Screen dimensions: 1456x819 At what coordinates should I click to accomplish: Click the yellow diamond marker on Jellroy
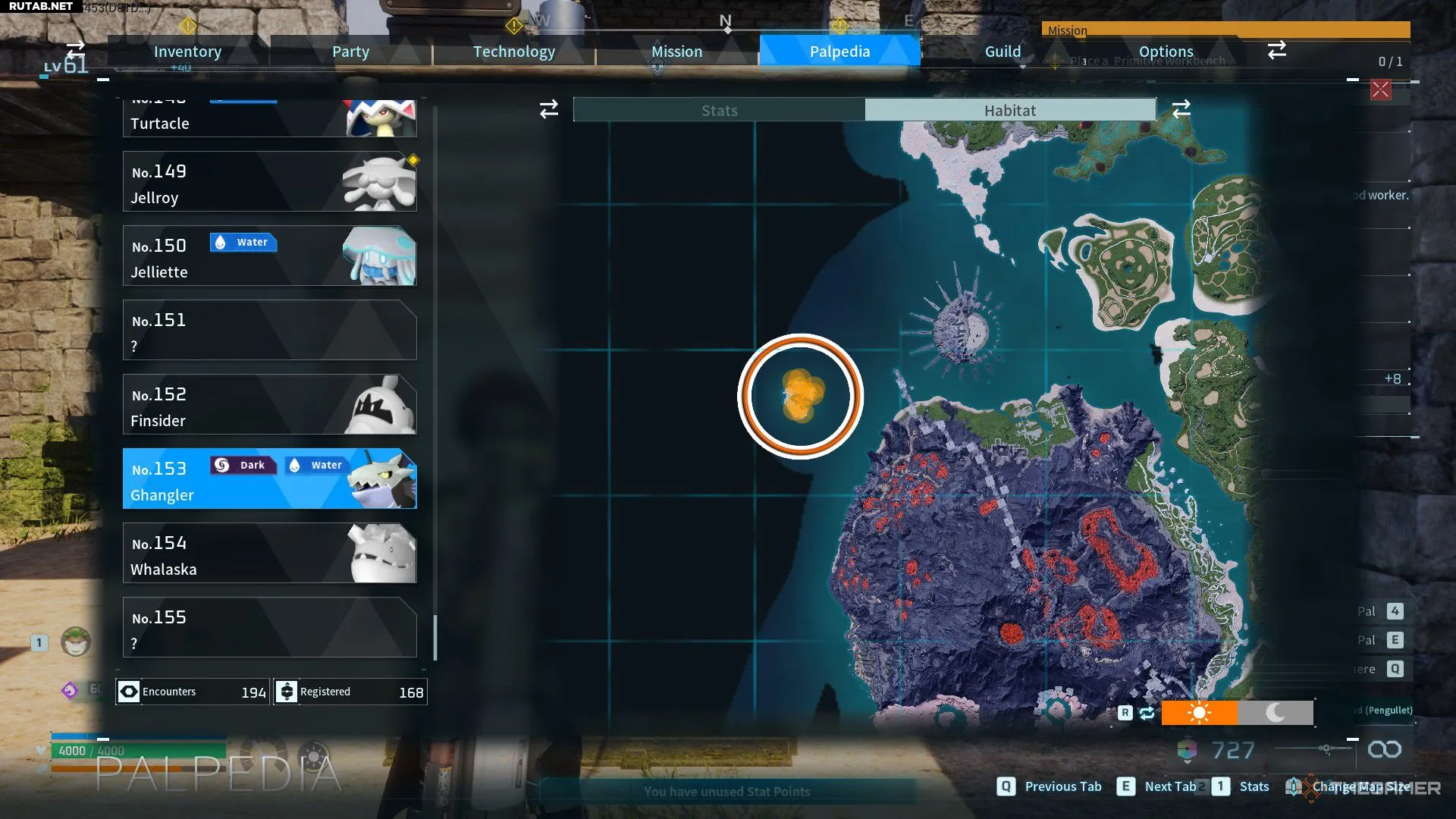click(x=413, y=160)
